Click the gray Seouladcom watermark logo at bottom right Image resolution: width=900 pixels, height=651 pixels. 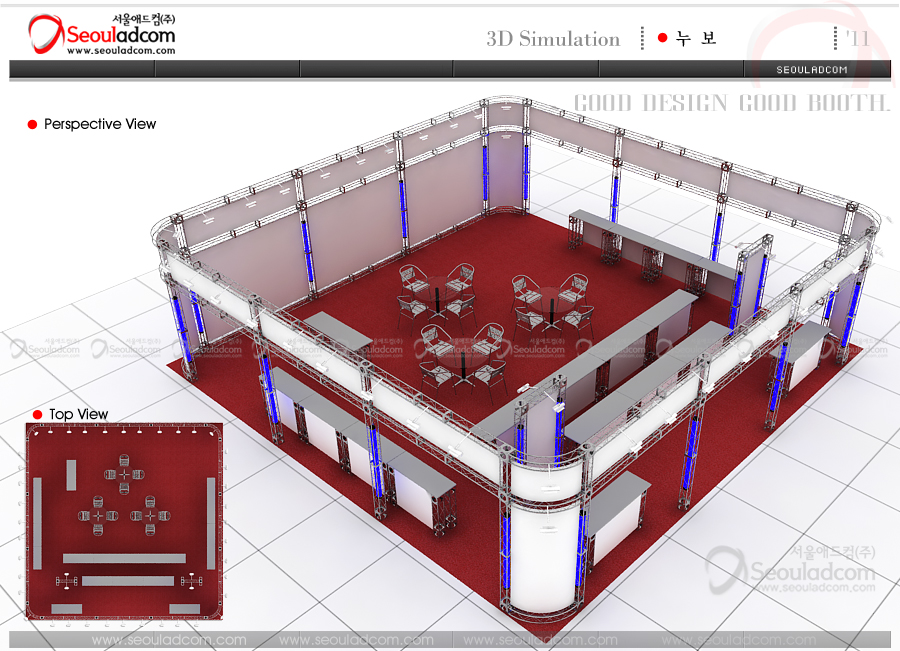coord(790,570)
